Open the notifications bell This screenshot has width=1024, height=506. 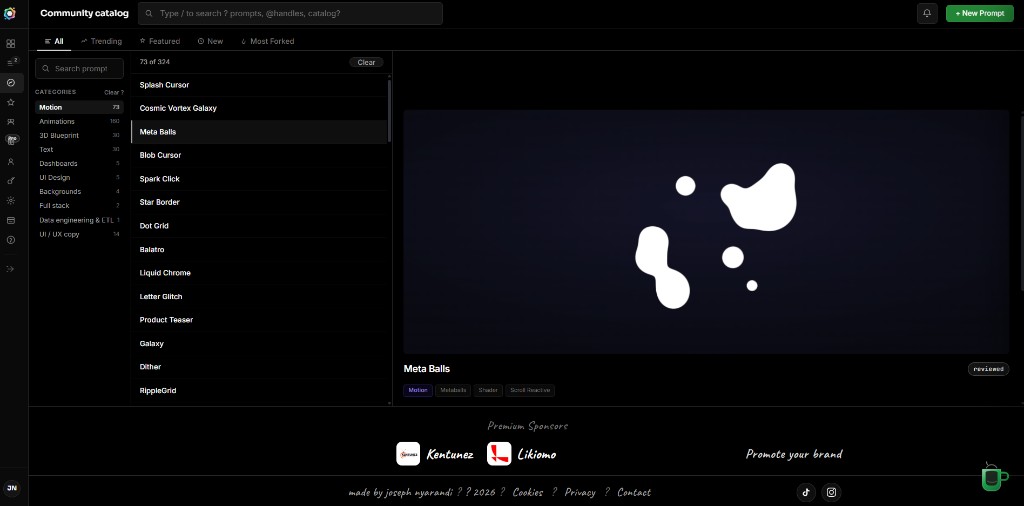point(927,13)
